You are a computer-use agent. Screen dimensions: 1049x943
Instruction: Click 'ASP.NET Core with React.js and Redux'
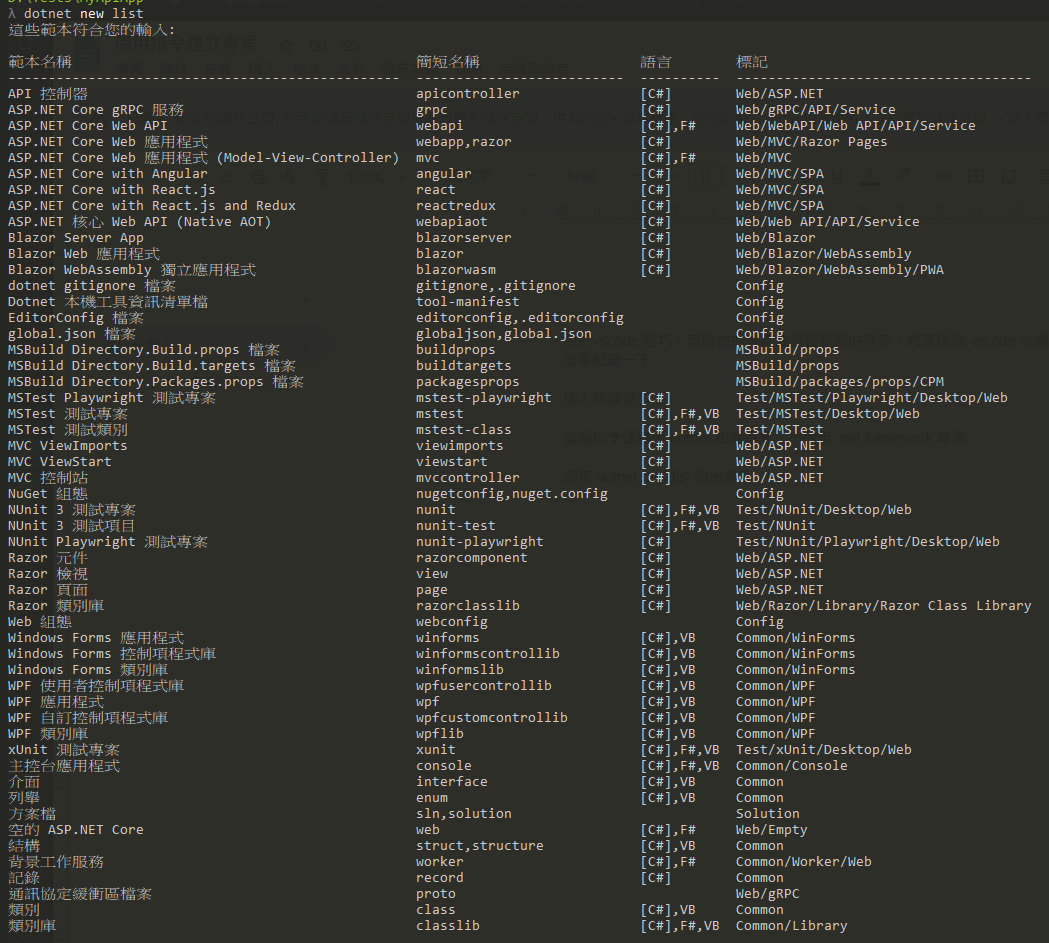(152, 206)
